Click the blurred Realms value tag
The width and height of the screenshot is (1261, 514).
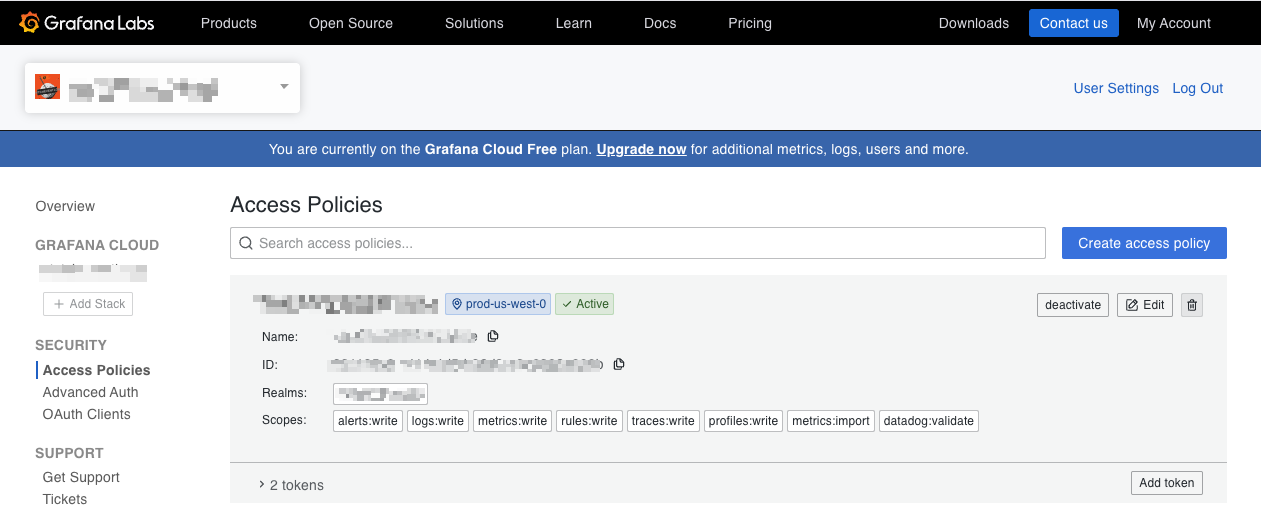coord(380,393)
